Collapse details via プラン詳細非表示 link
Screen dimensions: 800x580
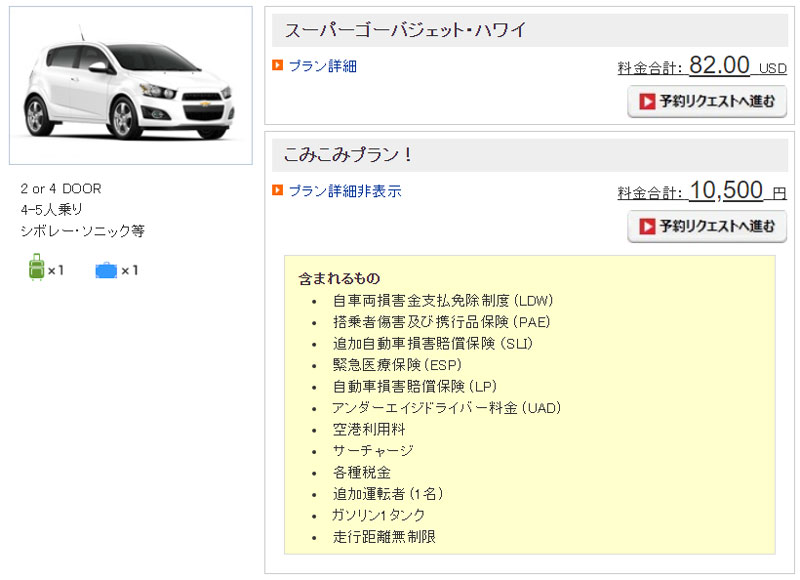tap(345, 191)
